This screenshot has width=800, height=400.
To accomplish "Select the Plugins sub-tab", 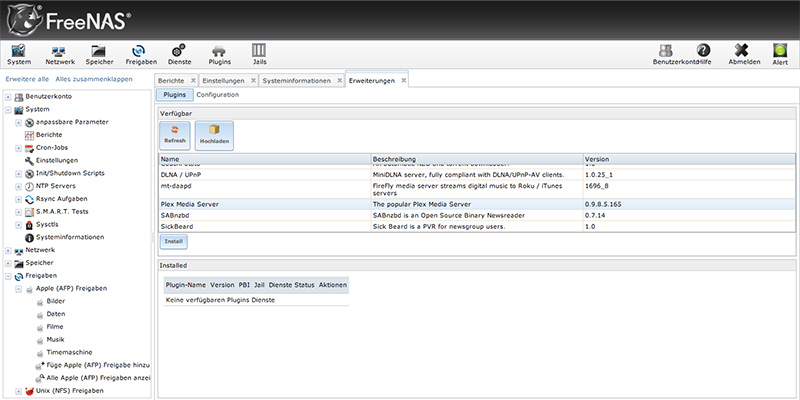I will (174, 95).
